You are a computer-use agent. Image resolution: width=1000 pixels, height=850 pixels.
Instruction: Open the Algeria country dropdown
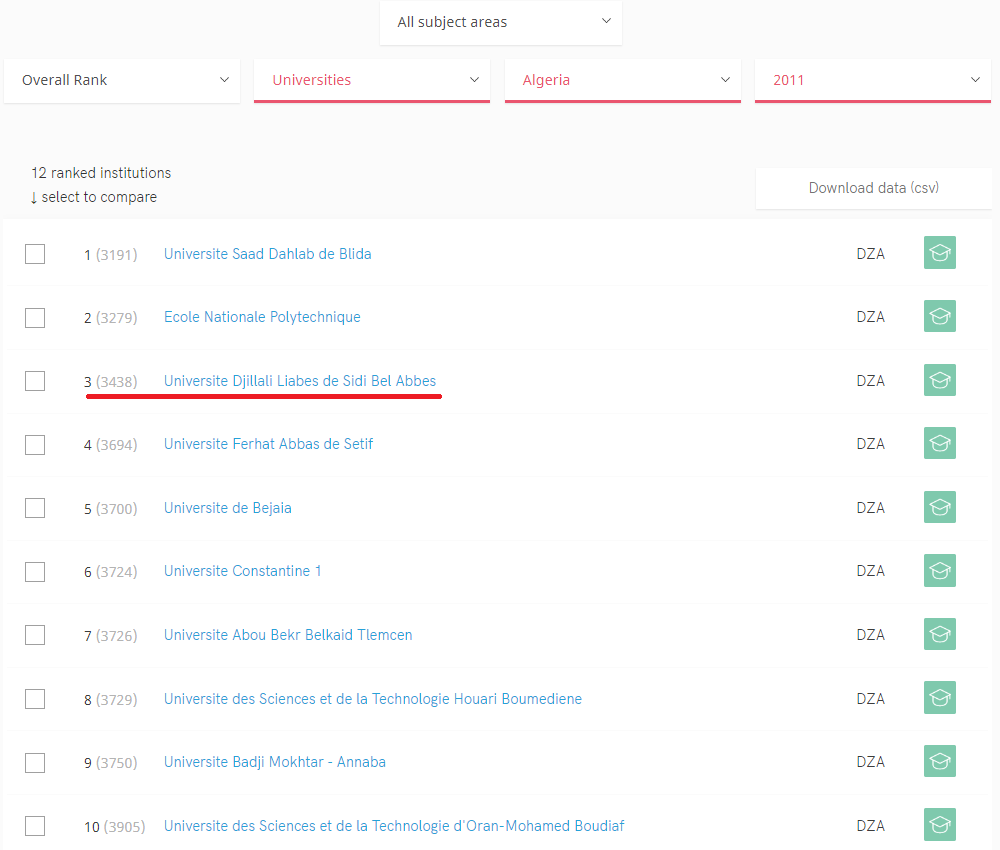(622, 80)
